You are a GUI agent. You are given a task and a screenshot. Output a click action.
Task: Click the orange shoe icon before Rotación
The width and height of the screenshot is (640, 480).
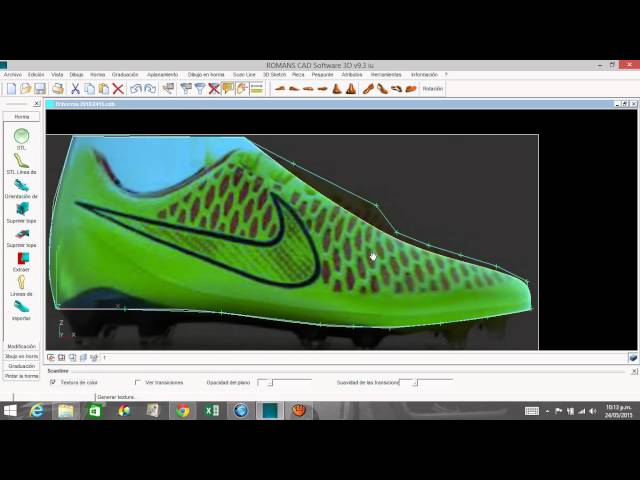[411, 88]
